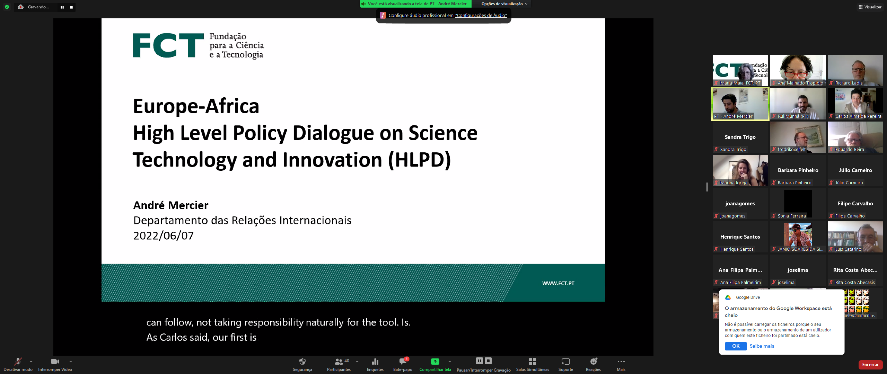This screenshot has width=887, height=374.
Task: Select the Barbara Pinheiro participant tile
Action: [x=798, y=170]
